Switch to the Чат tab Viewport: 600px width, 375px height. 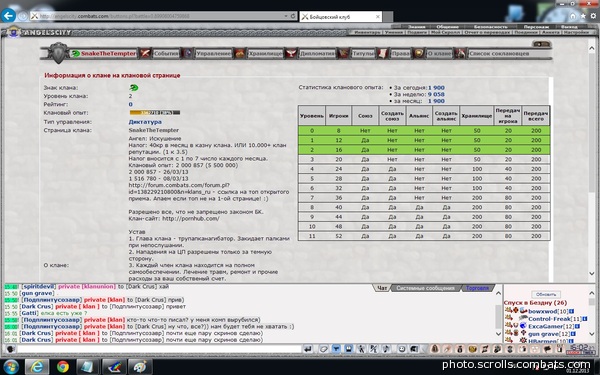(382, 288)
